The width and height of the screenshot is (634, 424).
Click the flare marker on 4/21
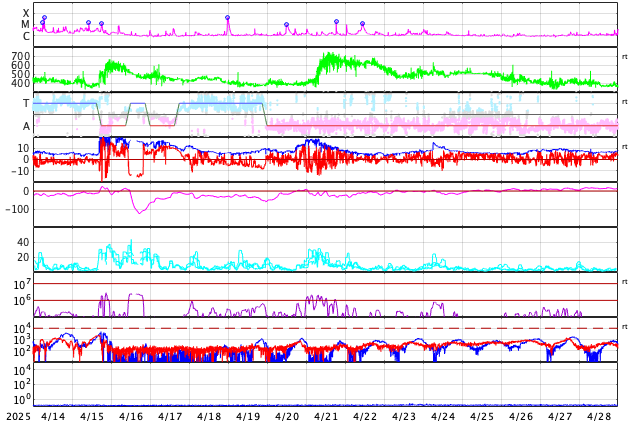click(x=336, y=21)
